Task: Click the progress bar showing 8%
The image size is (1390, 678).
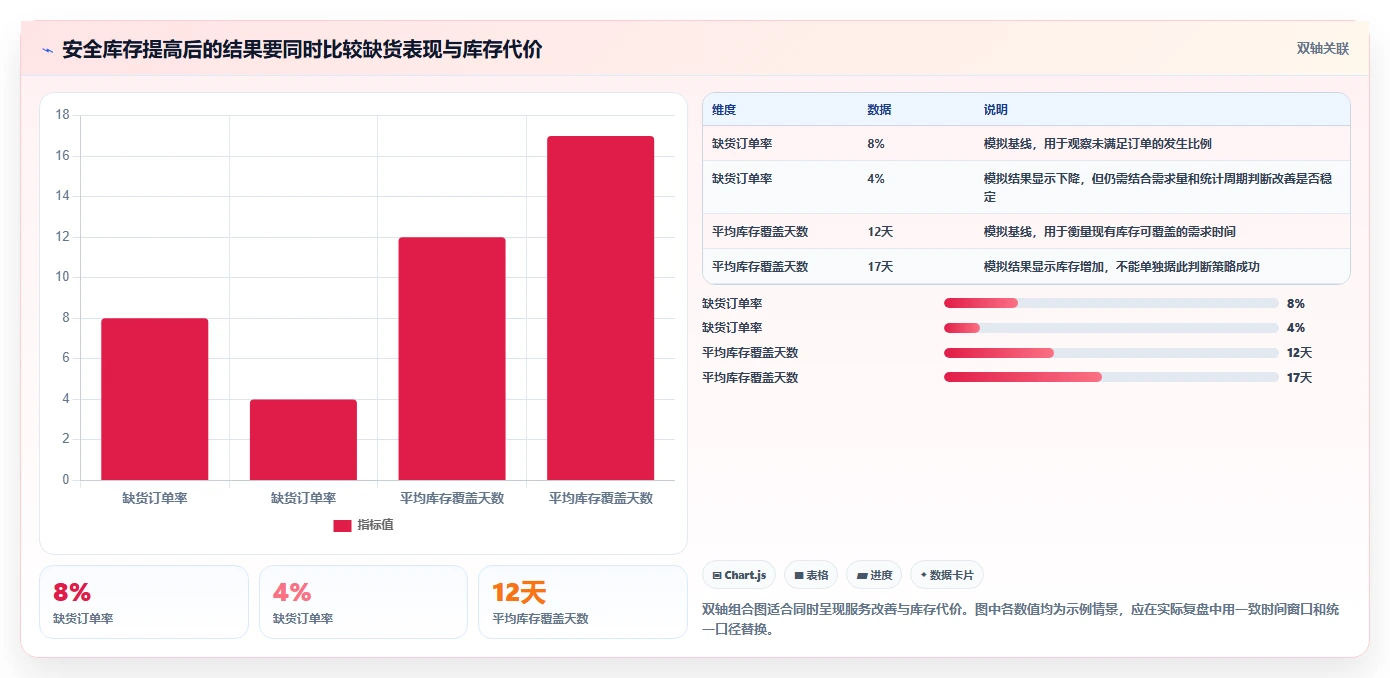Action: click(1111, 303)
